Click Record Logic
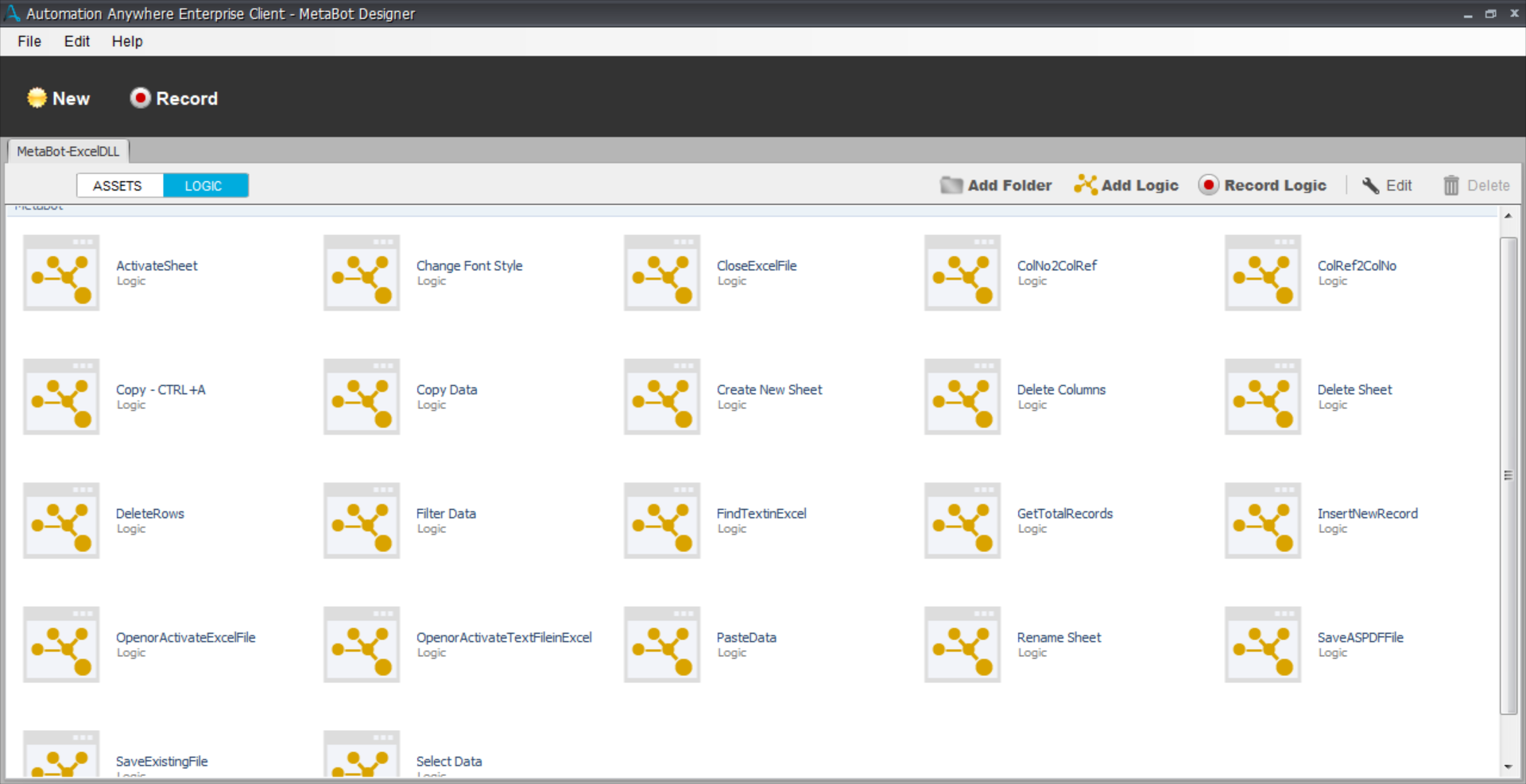Viewport: 1526px width, 784px height. click(x=1263, y=185)
